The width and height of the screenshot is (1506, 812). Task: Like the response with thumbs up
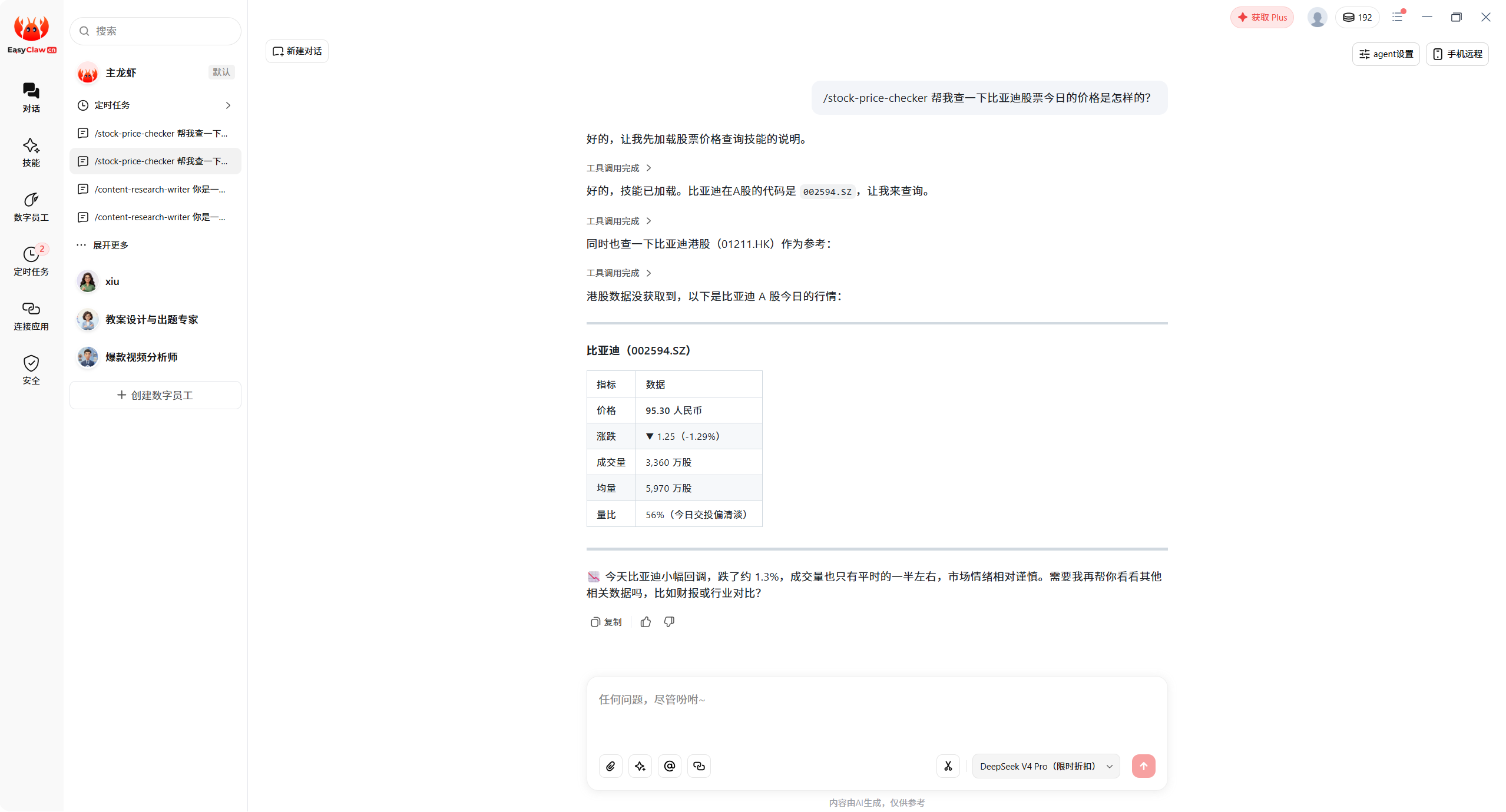click(646, 622)
